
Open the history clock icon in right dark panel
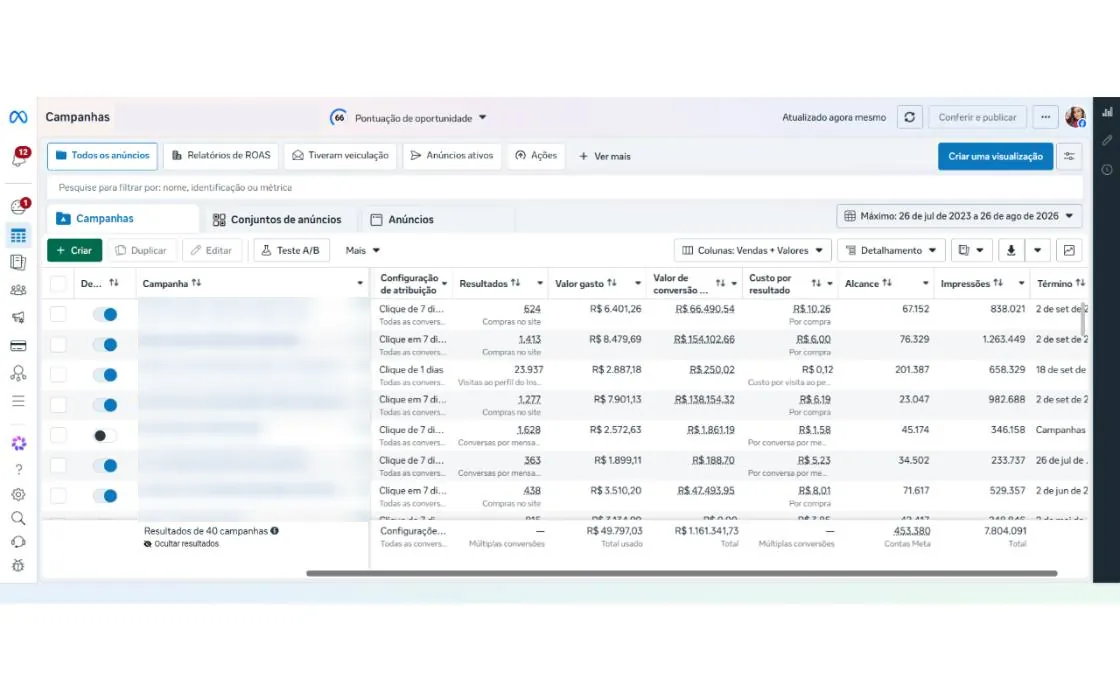1107,170
